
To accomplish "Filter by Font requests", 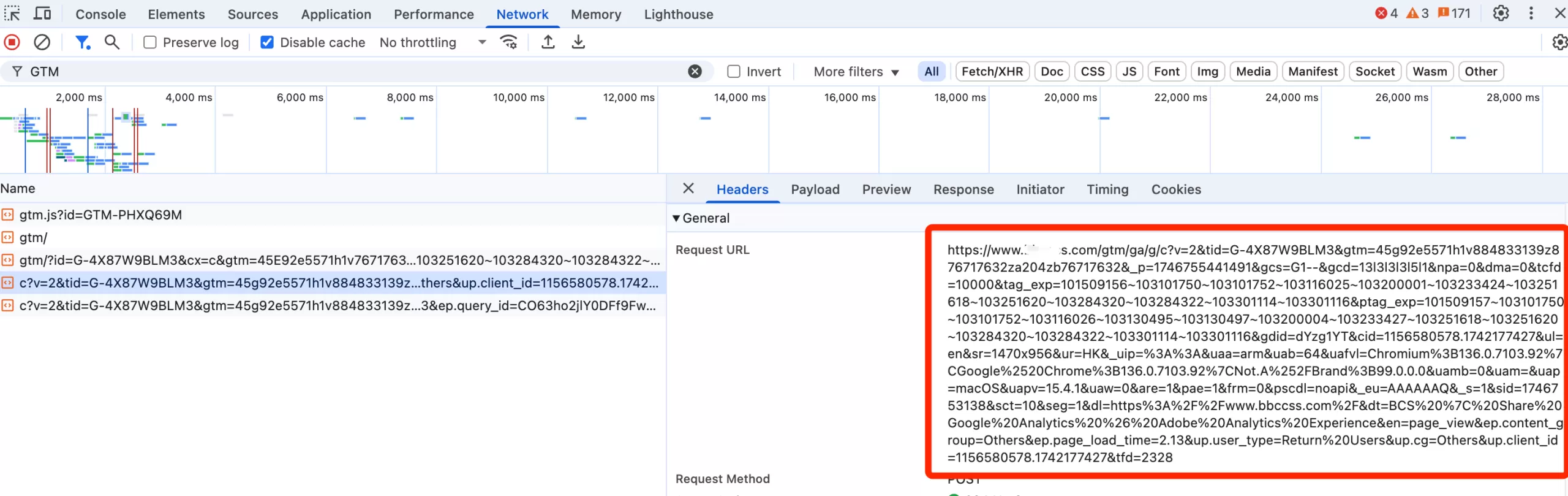I will (x=1166, y=71).
